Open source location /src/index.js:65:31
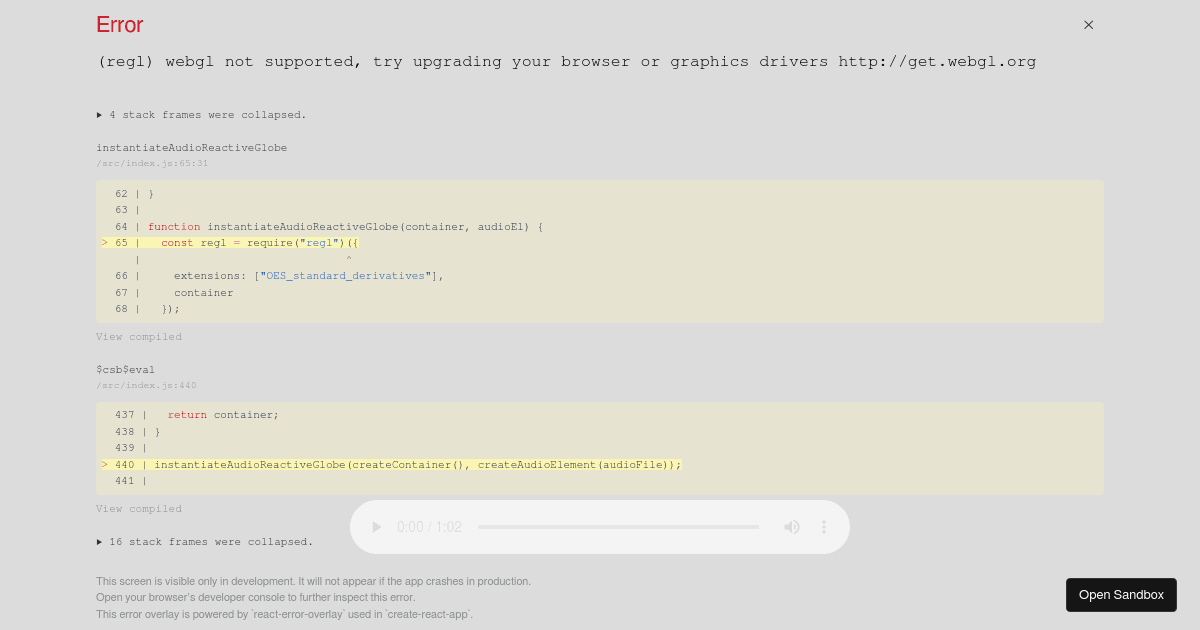The height and width of the screenshot is (630, 1200). click(152, 163)
